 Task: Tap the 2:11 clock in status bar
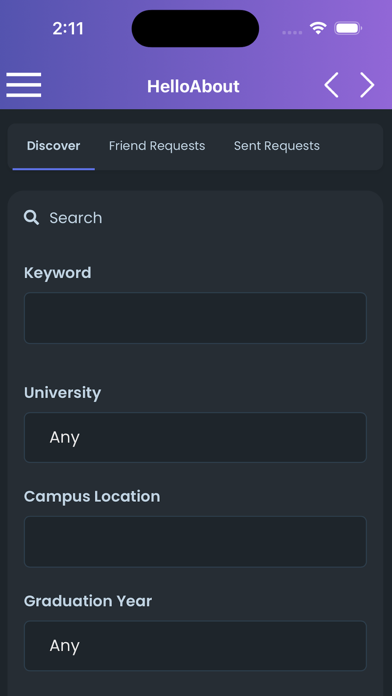click(x=68, y=29)
